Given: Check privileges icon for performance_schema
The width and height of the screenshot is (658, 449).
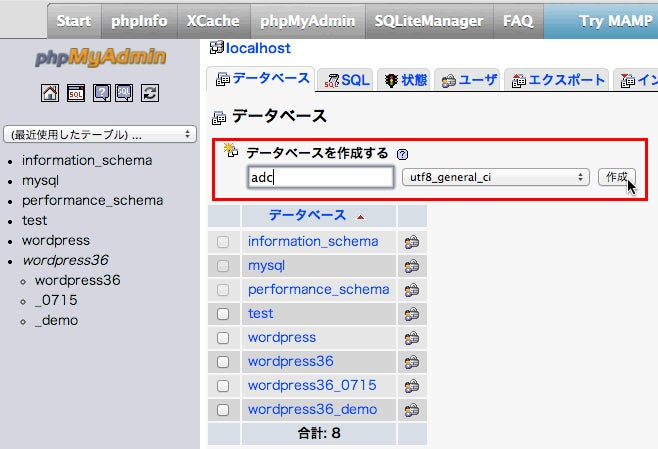Looking at the screenshot, I should pyautogui.click(x=412, y=290).
